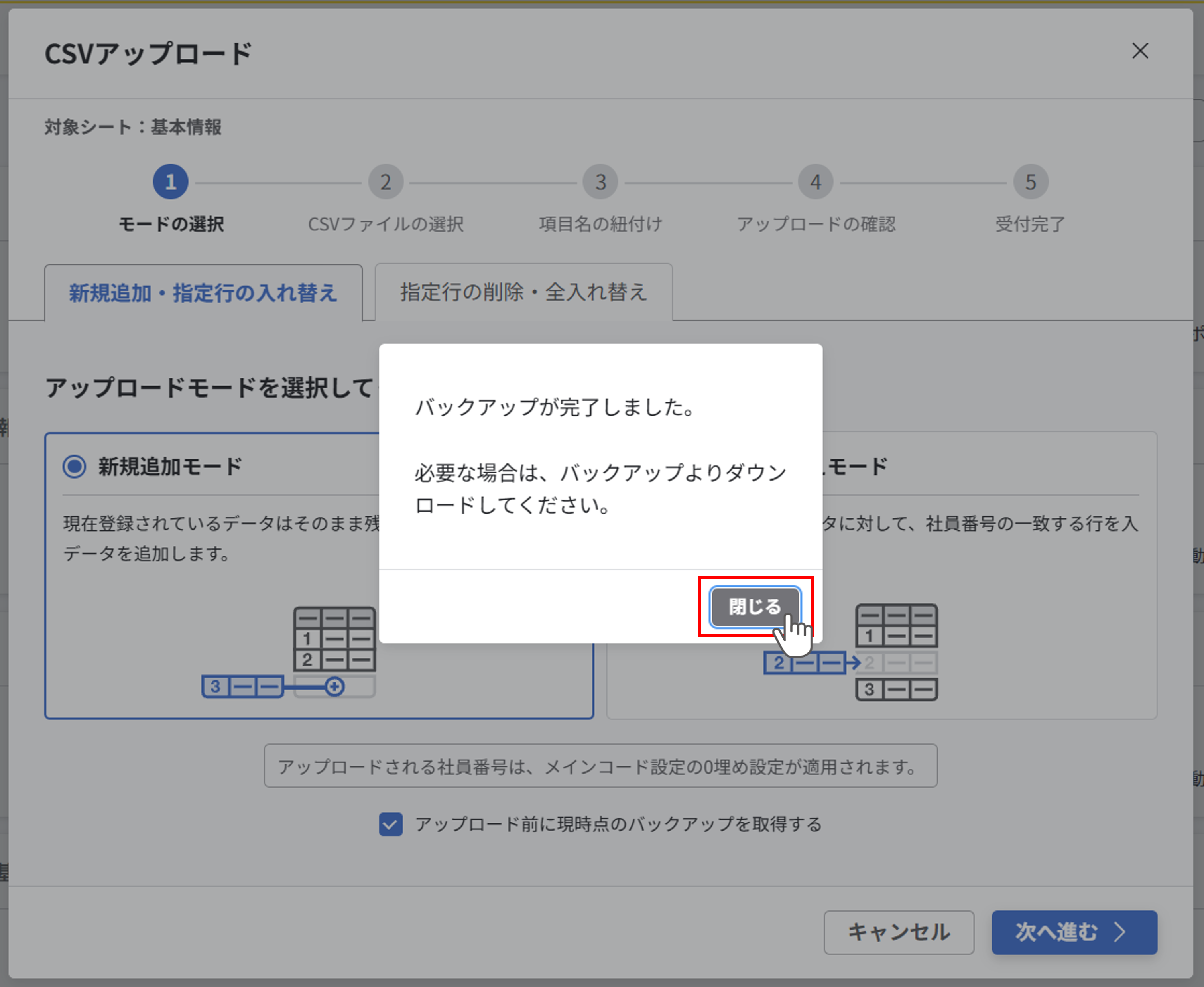Screen dimensions: 1204x987
Task: Click the 新規追加モード table illustration
Action: click(289, 653)
